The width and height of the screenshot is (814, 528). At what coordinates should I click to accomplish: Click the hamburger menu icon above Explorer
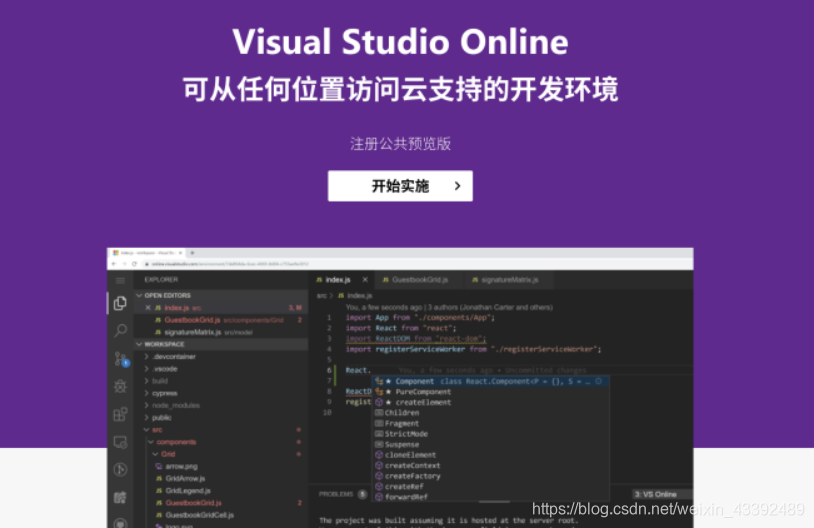120,280
